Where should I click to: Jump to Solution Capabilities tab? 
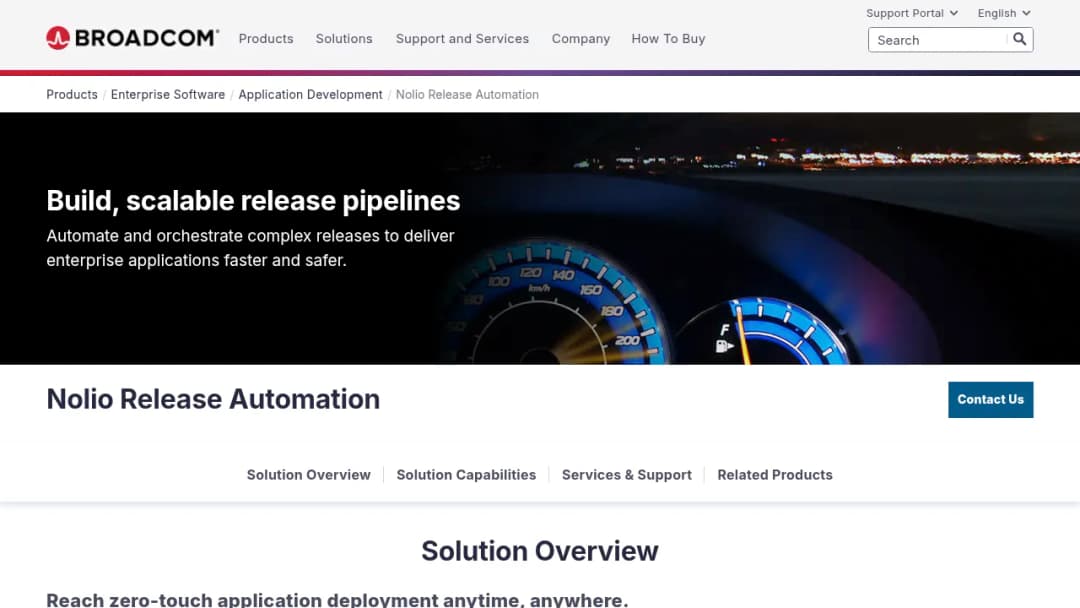point(466,474)
